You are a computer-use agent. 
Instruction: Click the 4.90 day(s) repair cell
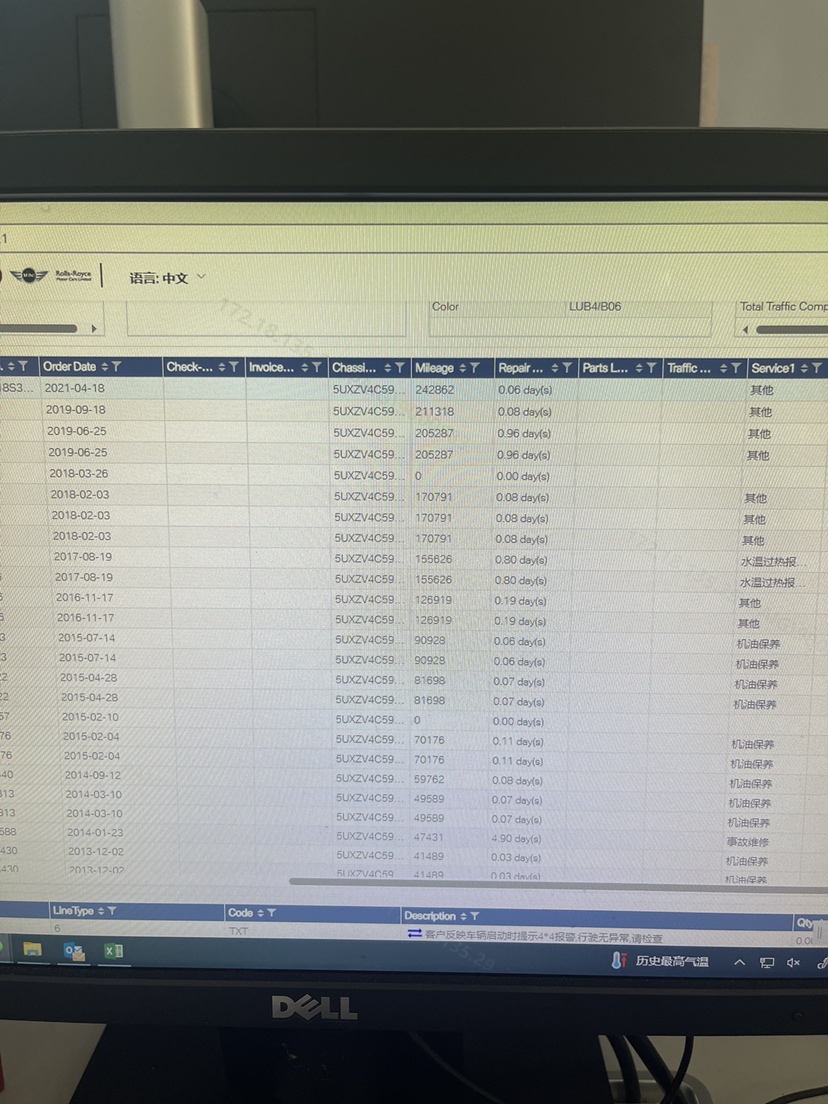point(516,839)
